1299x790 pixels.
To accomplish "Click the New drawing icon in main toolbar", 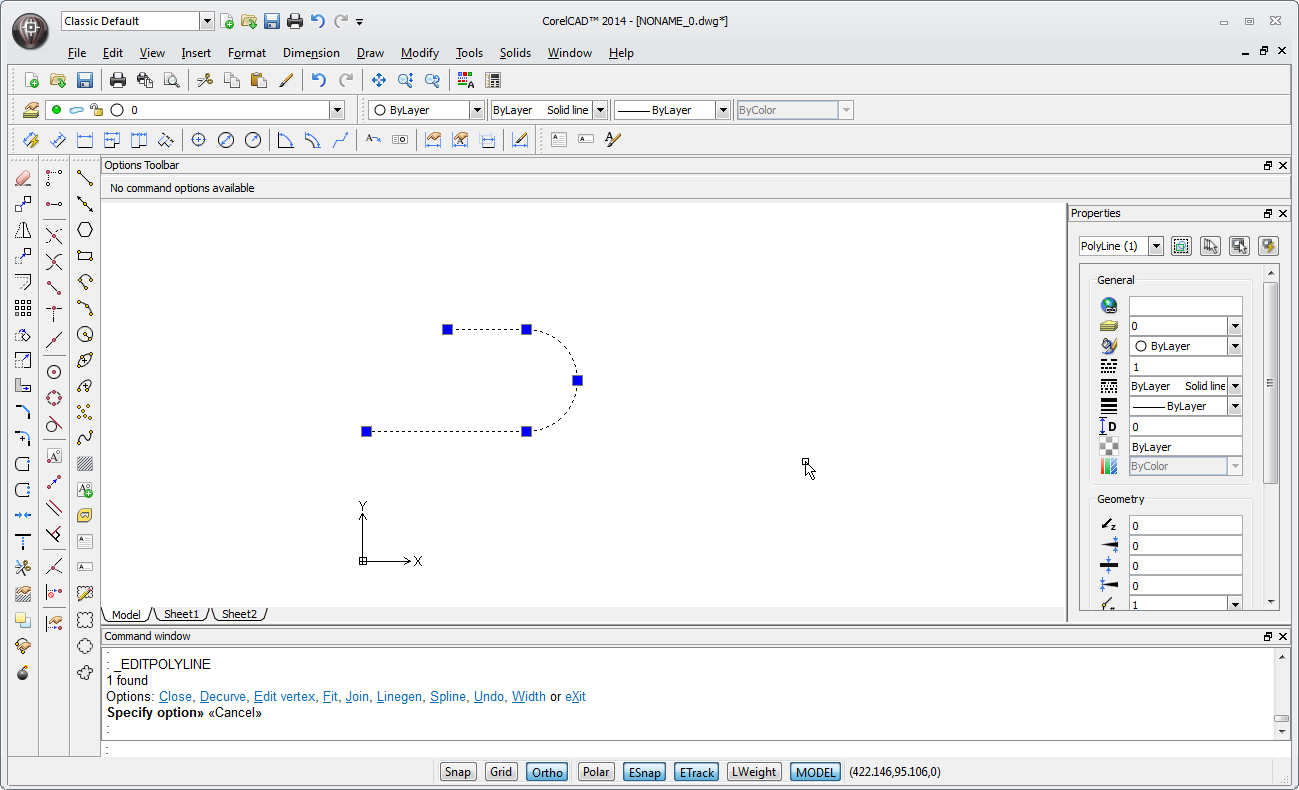I will pos(31,80).
